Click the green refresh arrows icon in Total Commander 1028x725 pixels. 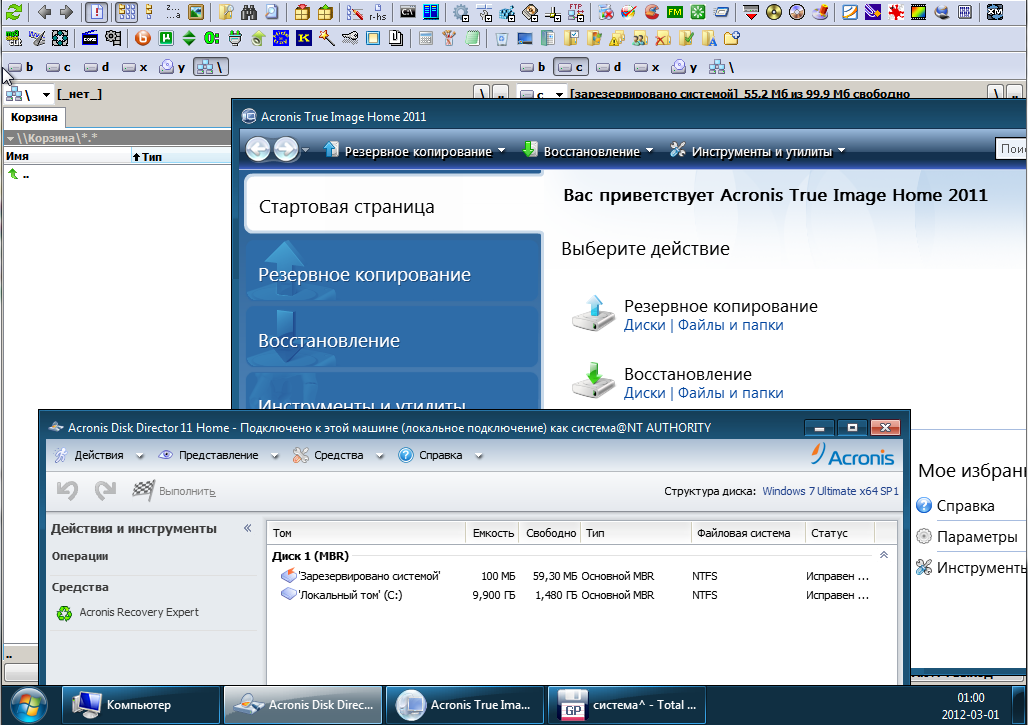14,12
